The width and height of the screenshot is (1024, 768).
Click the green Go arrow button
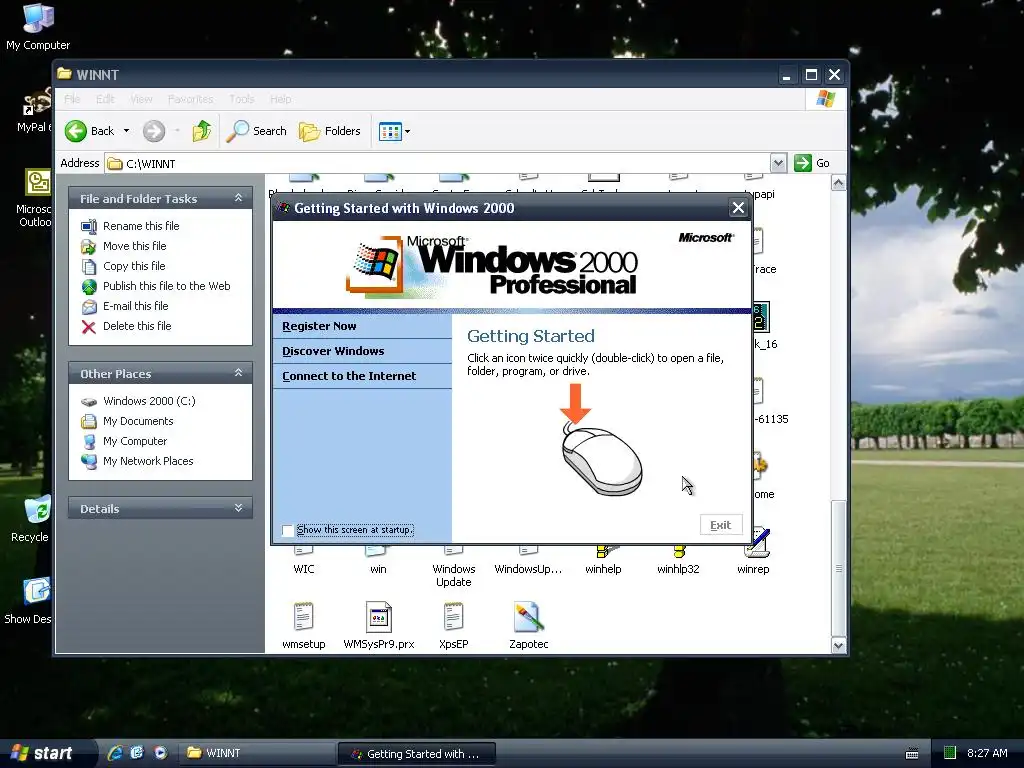[x=803, y=163]
